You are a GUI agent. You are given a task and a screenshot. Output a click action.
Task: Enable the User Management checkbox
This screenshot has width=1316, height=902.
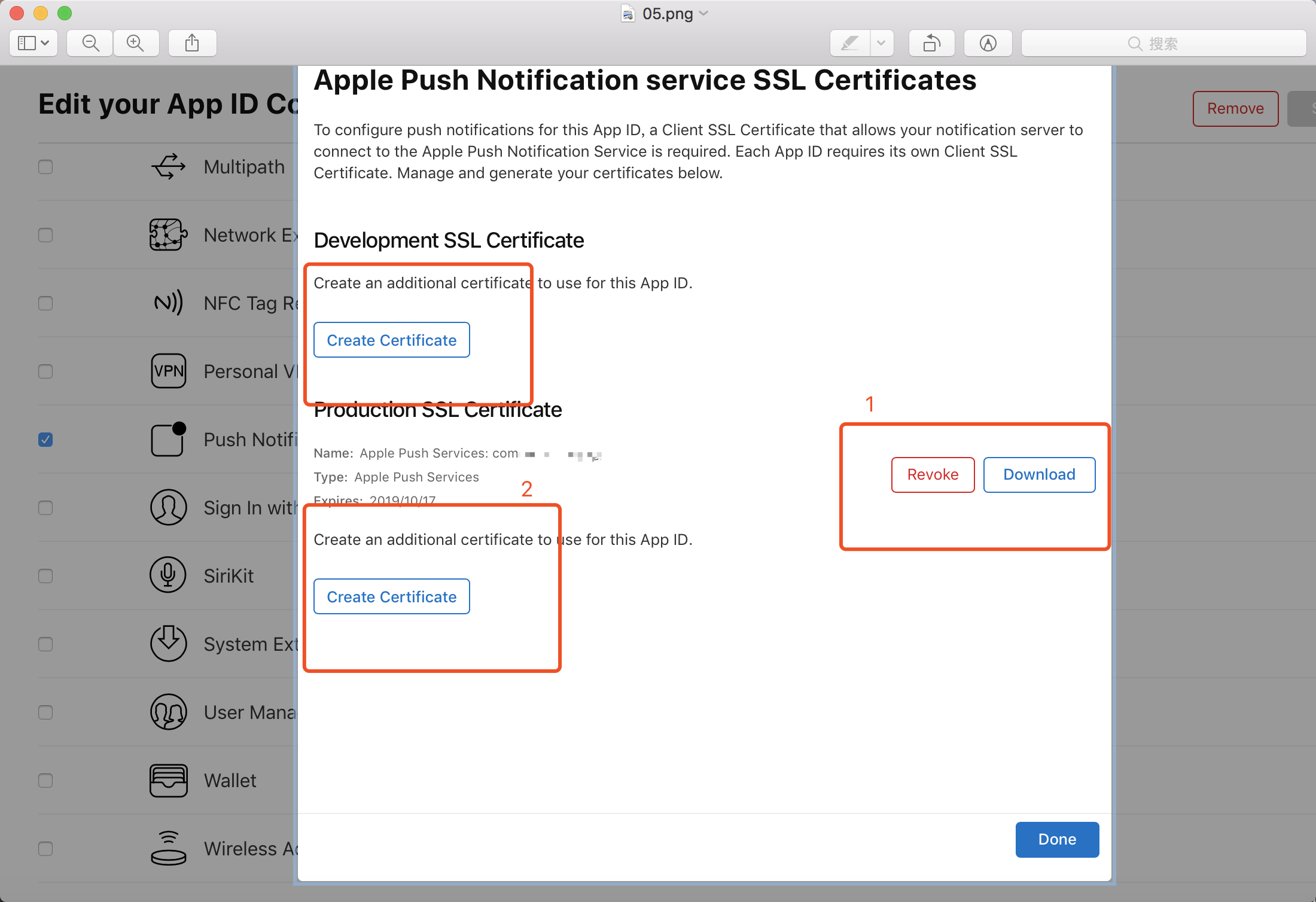coord(45,712)
